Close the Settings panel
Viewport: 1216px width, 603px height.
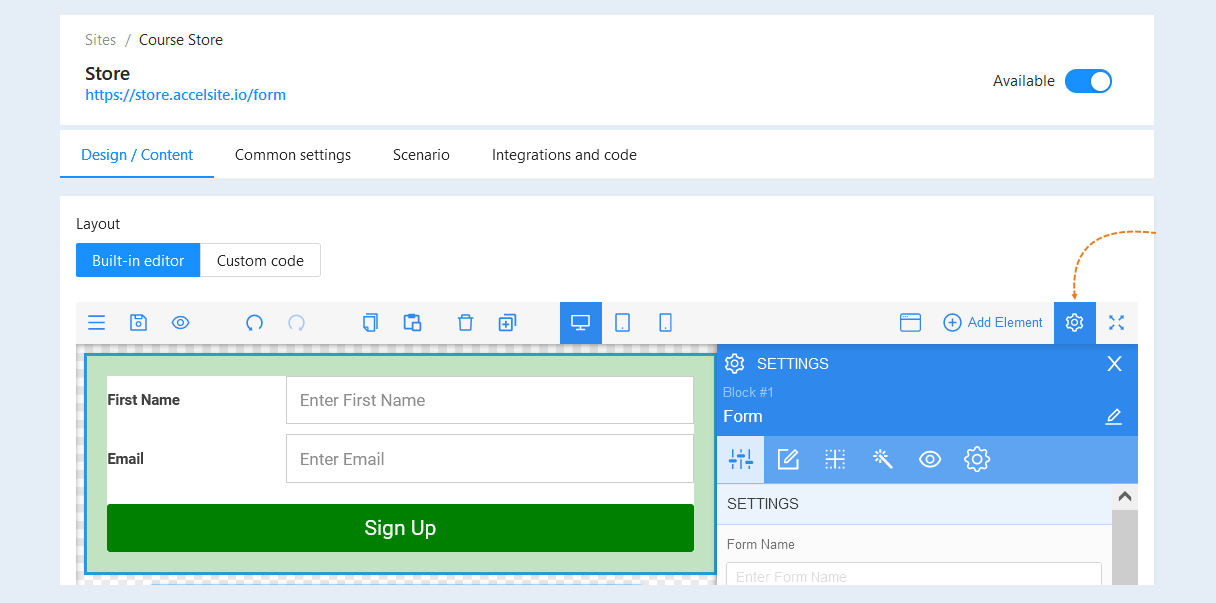tap(1115, 364)
